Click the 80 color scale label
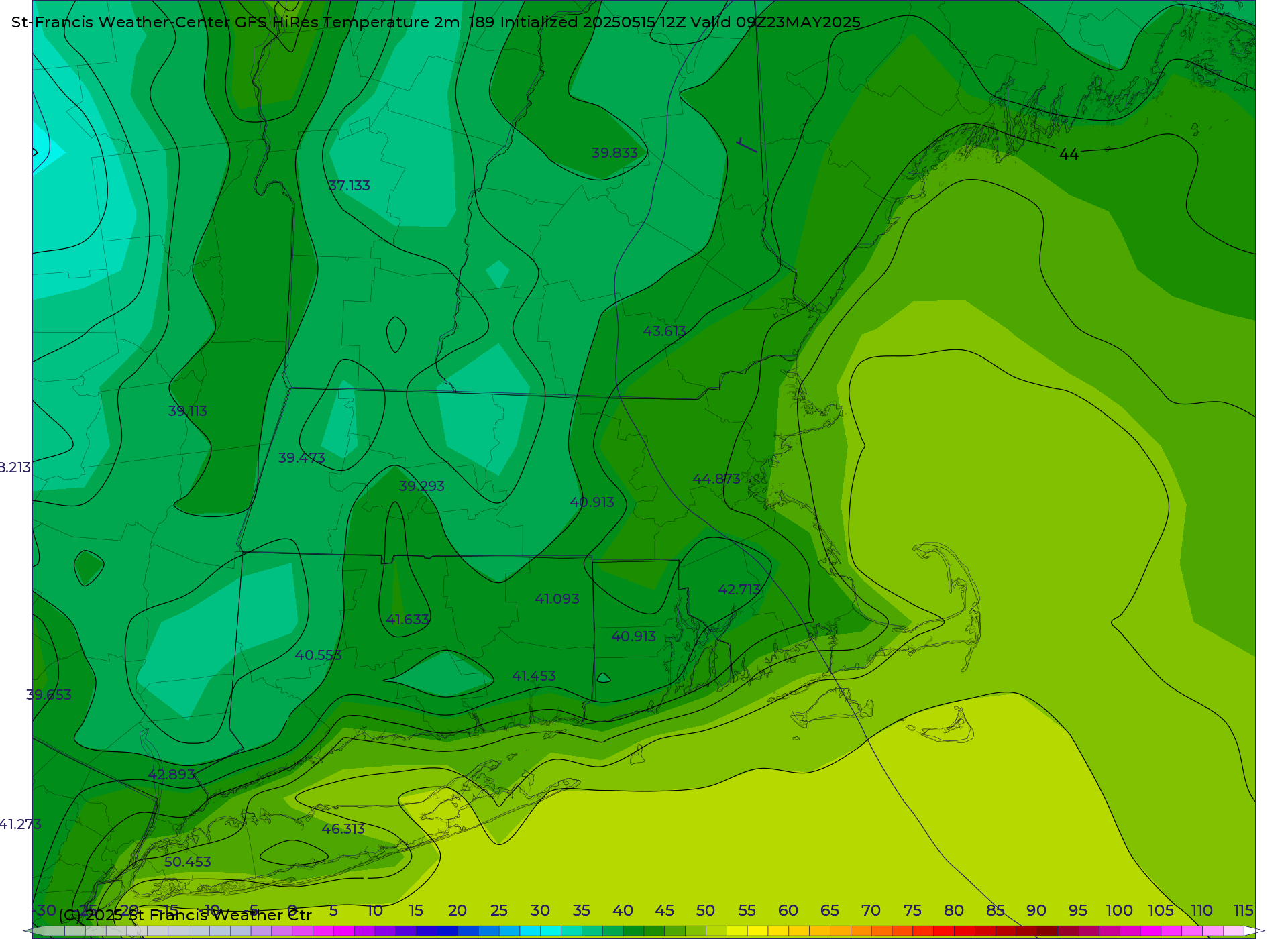This screenshot has height=939, width=1288. coord(954,911)
